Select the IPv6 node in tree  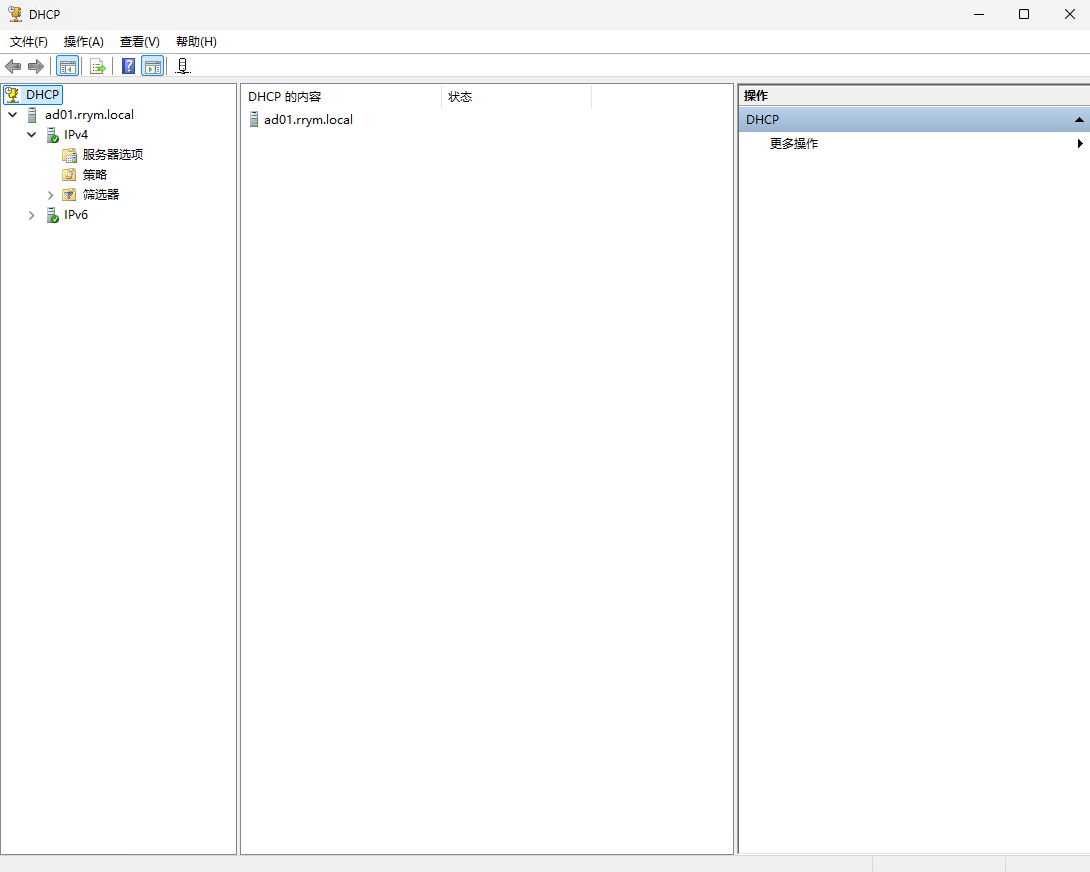(x=76, y=215)
